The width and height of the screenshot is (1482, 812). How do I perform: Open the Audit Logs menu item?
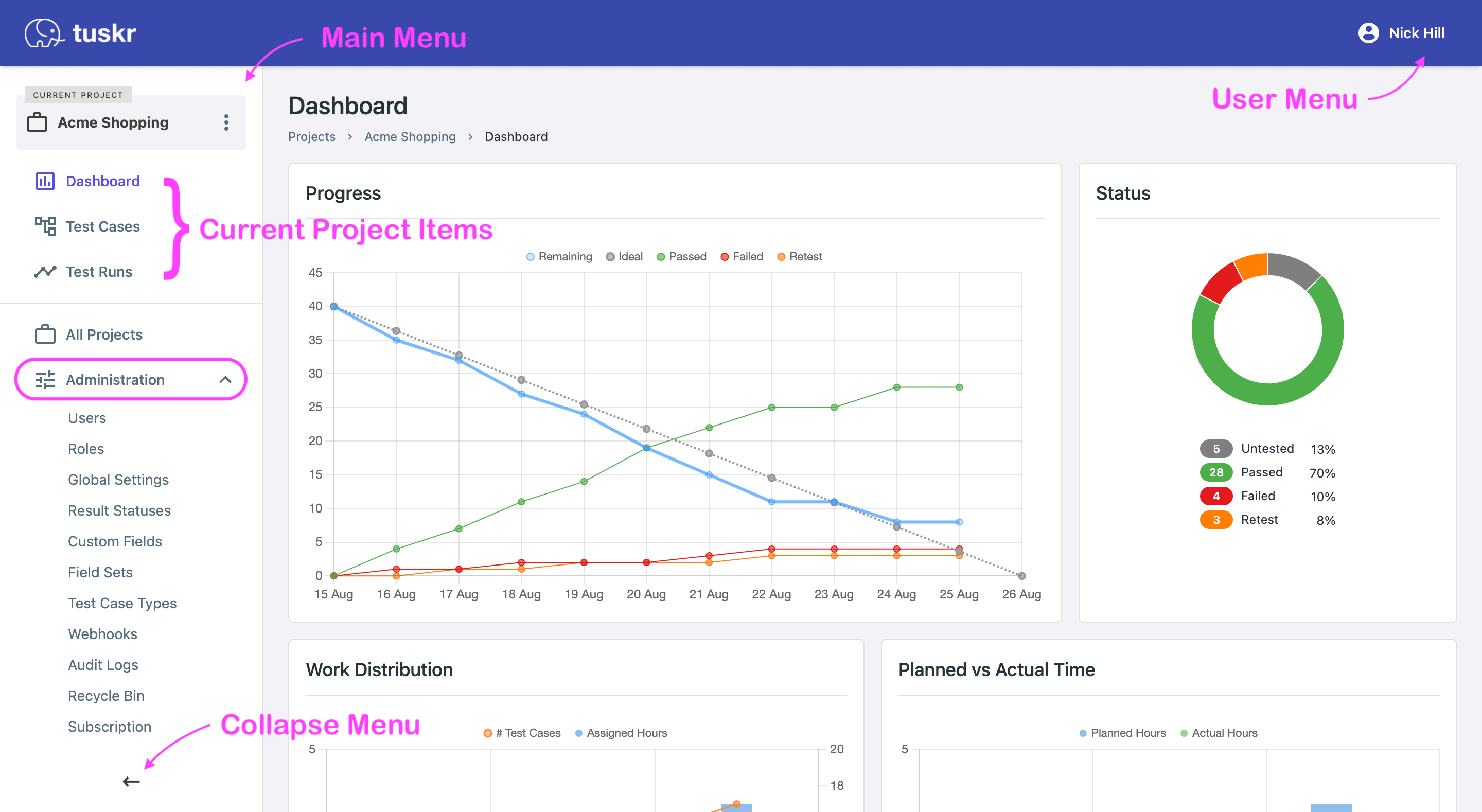click(103, 665)
